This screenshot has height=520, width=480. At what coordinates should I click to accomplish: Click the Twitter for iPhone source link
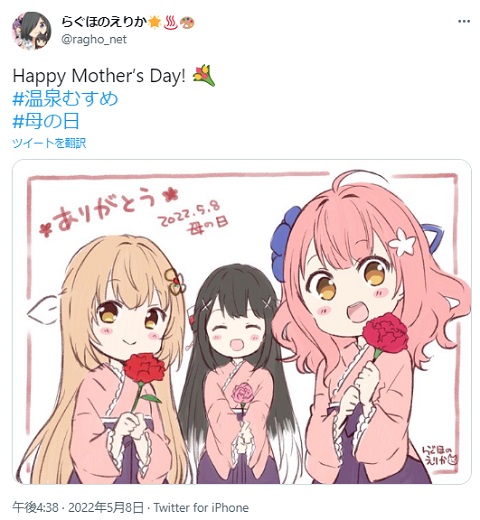201,508
